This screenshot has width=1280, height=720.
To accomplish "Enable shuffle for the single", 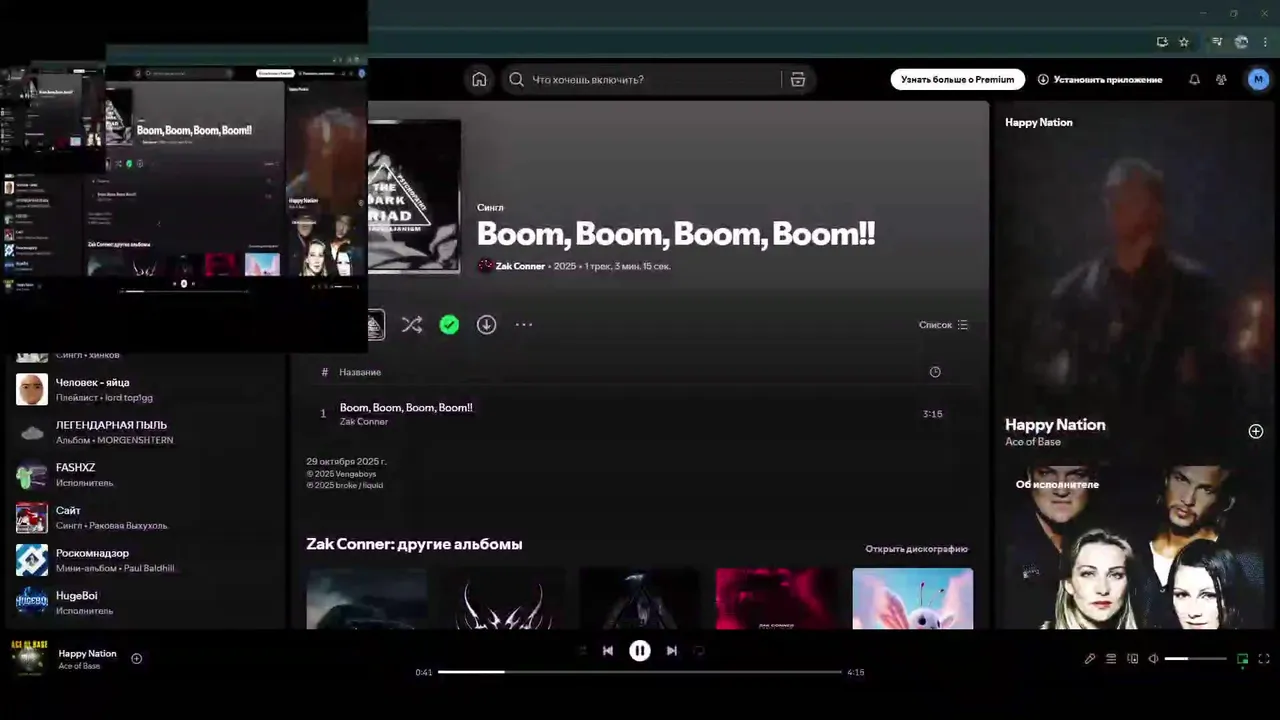I will pyautogui.click(x=411, y=325).
